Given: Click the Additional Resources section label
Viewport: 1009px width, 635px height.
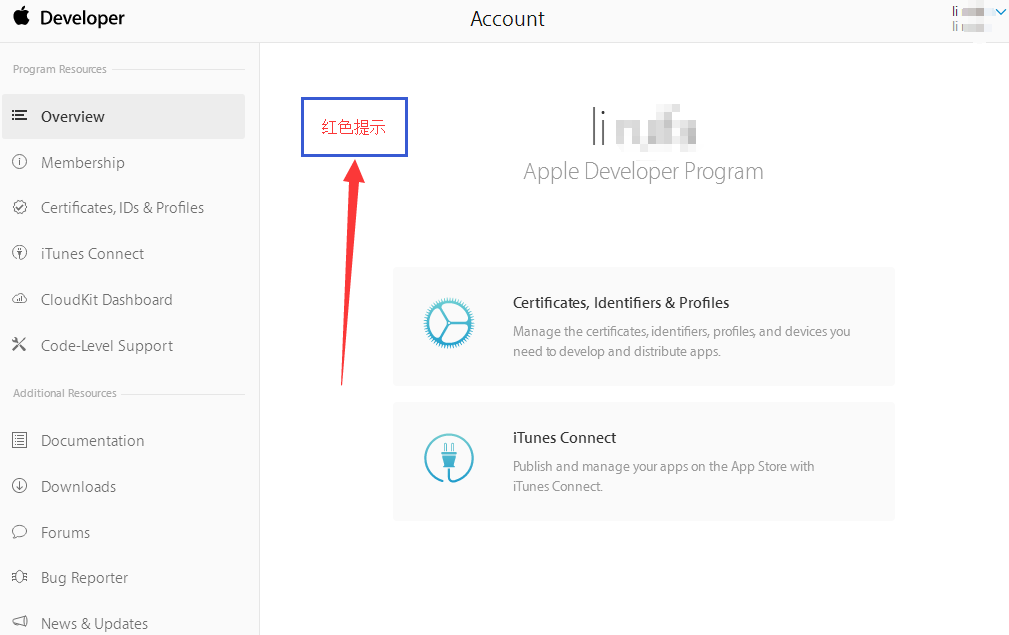Looking at the screenshot, I should [65, 393].
